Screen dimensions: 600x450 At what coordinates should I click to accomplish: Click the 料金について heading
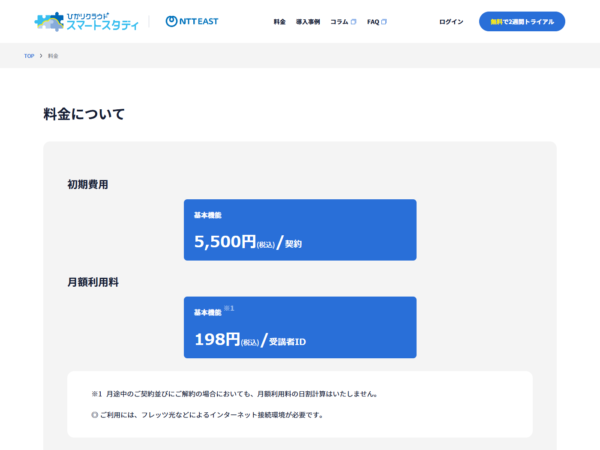tap(84, 114)
